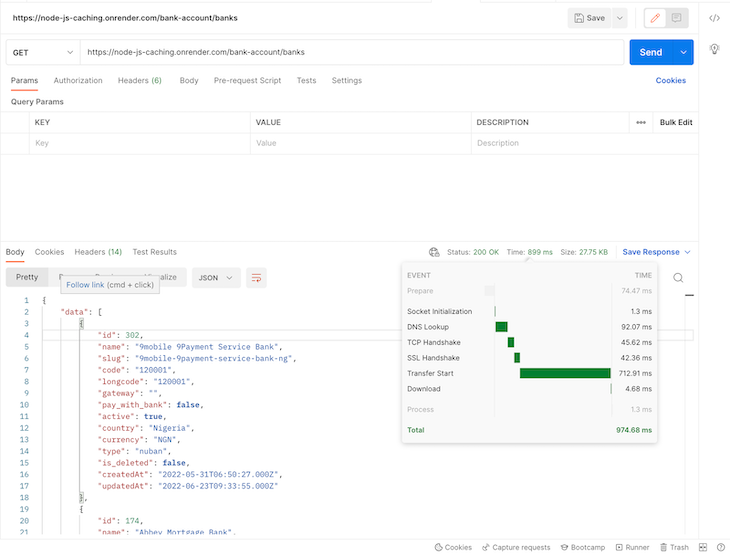Open the JSON format dropdown

point(216,277)
